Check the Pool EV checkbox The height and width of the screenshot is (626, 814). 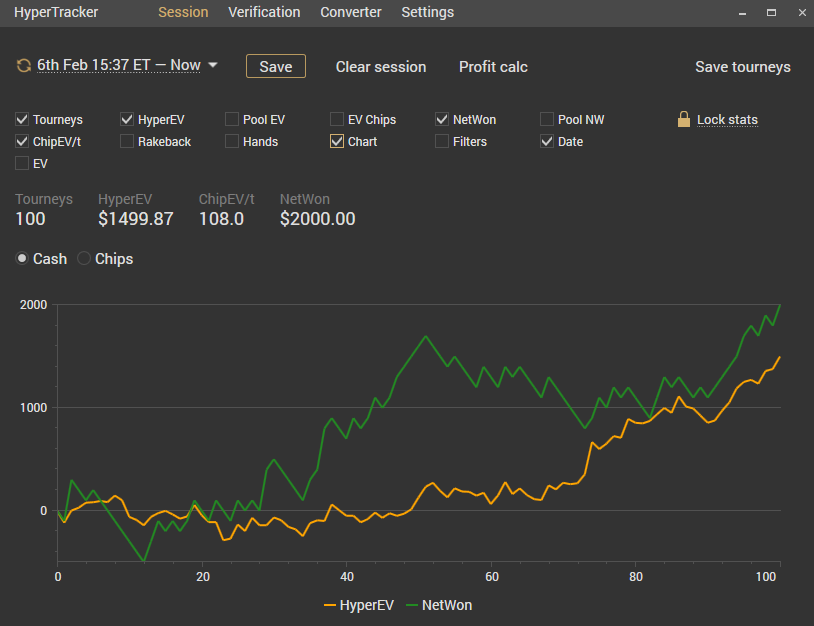tap(232, 119)
